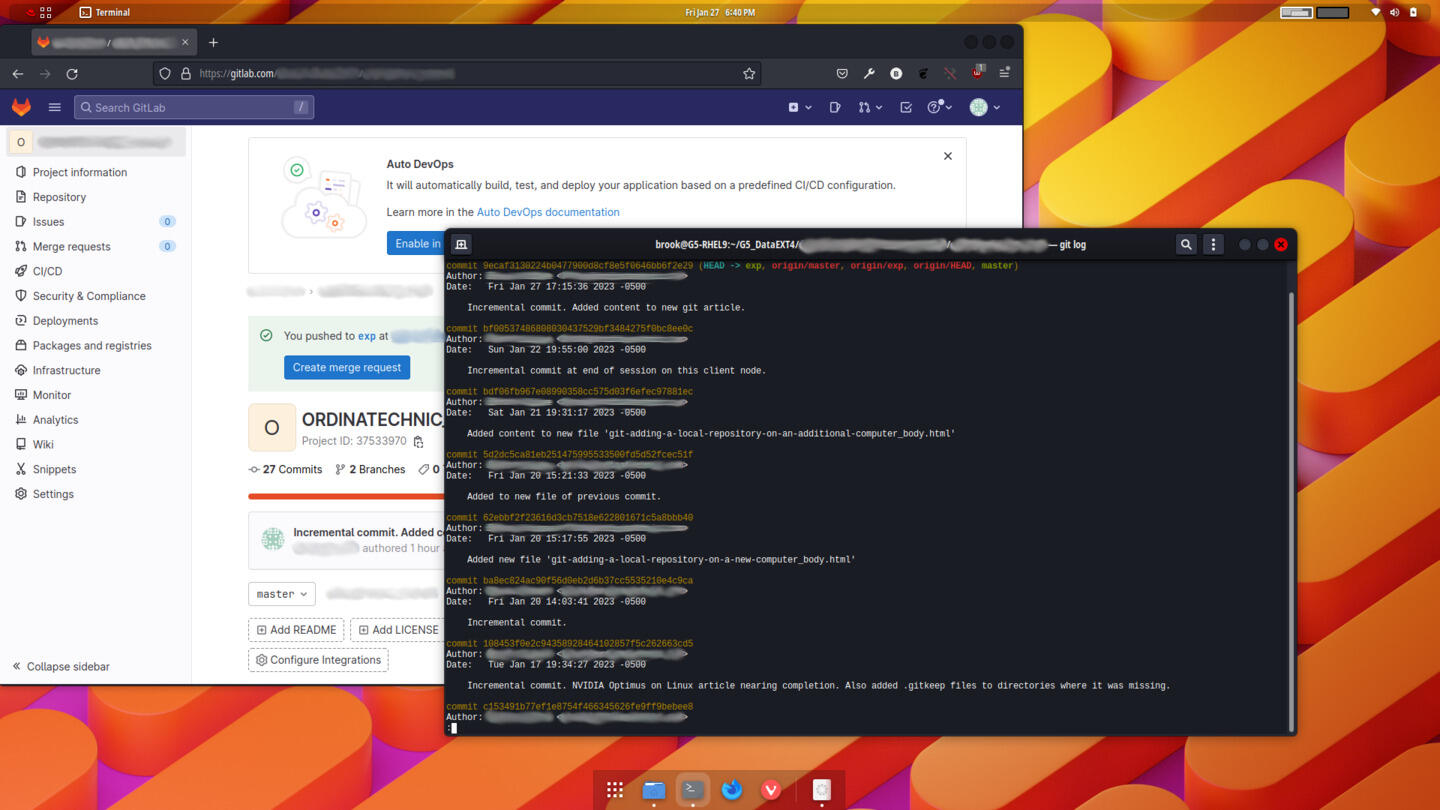The height and width of the screenshot is (810, 1440).
Task: Dismiss the Auto DevOps banner with X
Action: (x=948, y=156)
